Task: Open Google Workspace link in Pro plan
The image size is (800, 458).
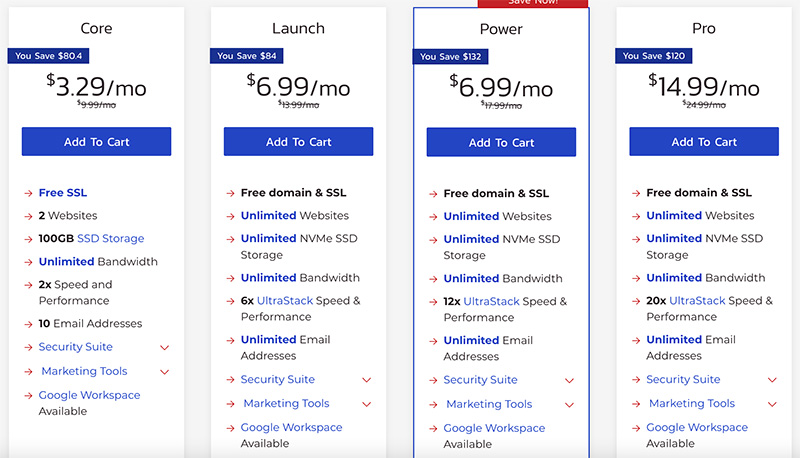Action: click(x=697, y=427)
